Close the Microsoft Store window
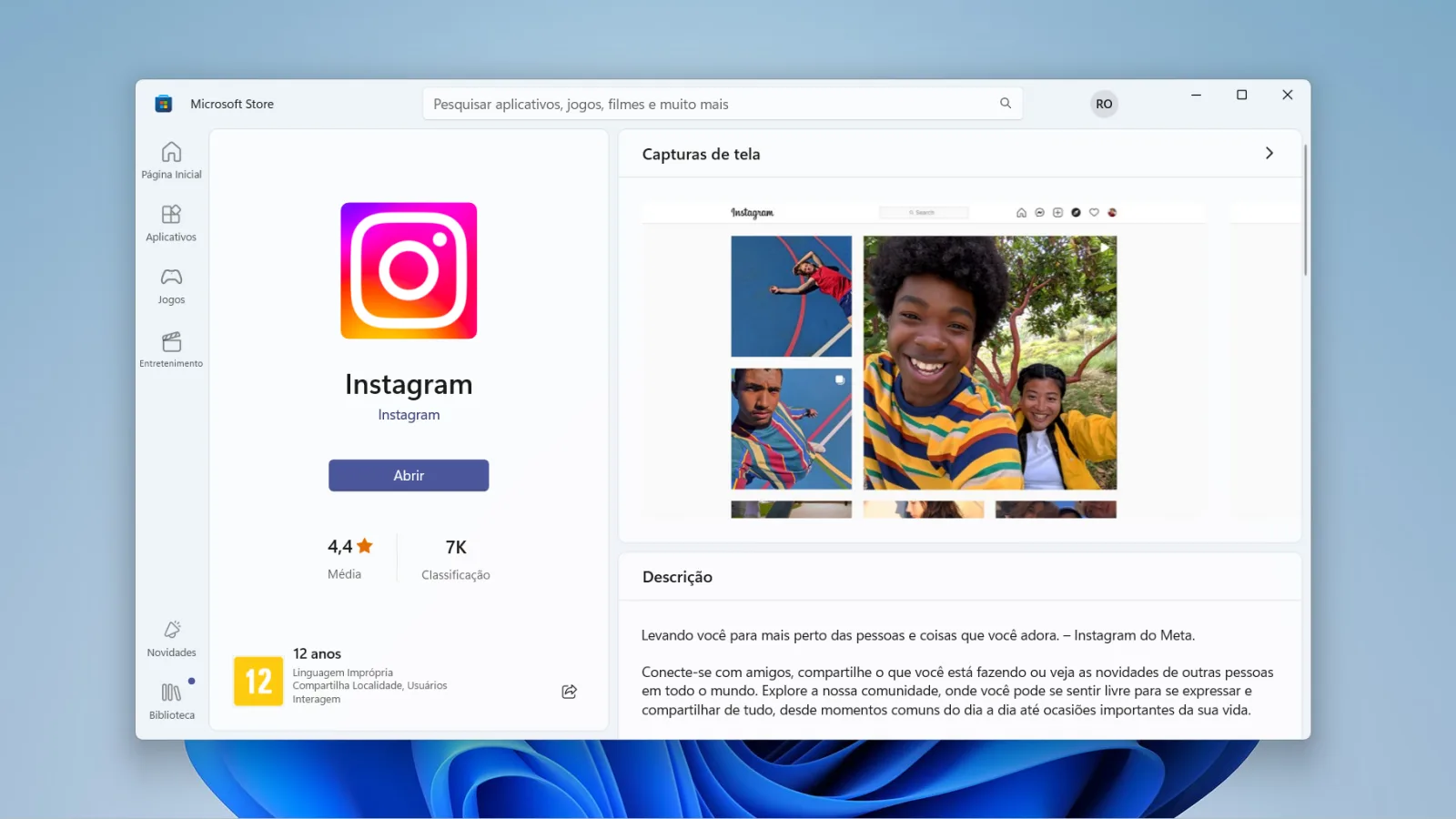The height and width of the screenshot is (819, 1456). click(x=1288, y=95)
